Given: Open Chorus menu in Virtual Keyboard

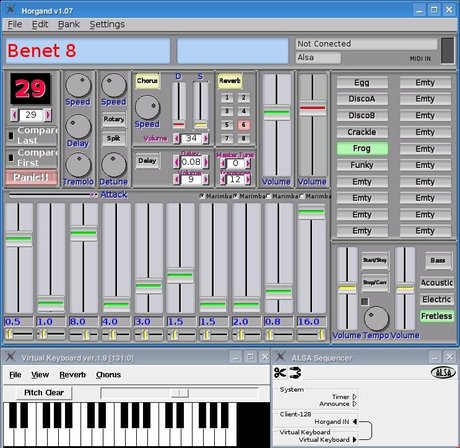Looking at the screenshot, I should coord(108,375).
